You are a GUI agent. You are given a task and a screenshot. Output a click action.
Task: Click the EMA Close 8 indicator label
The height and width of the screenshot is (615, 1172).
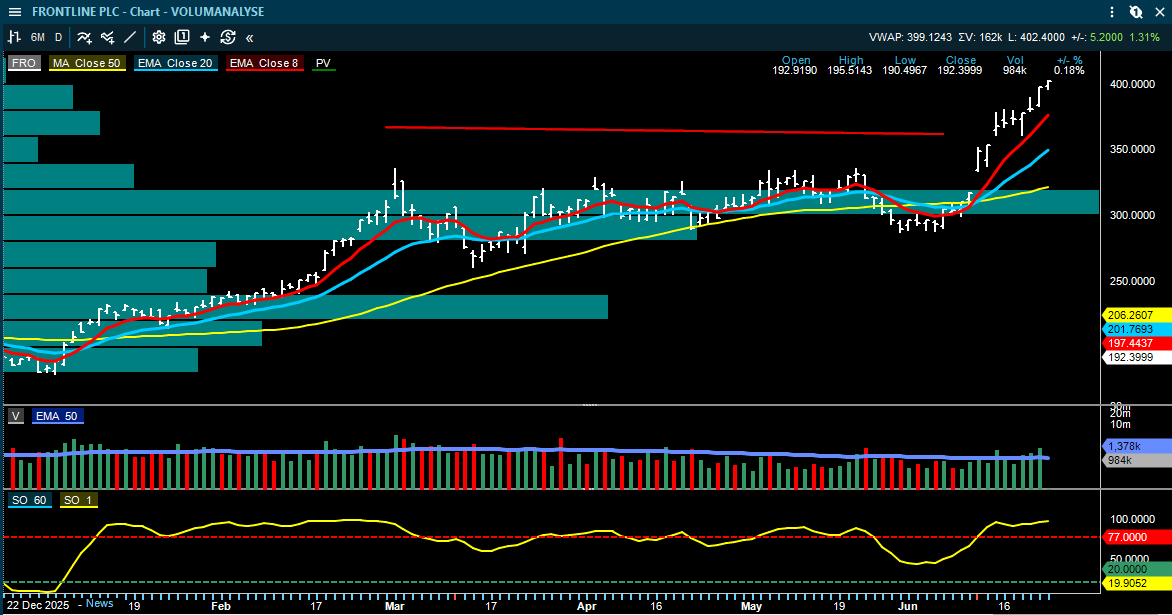[264, 63]
